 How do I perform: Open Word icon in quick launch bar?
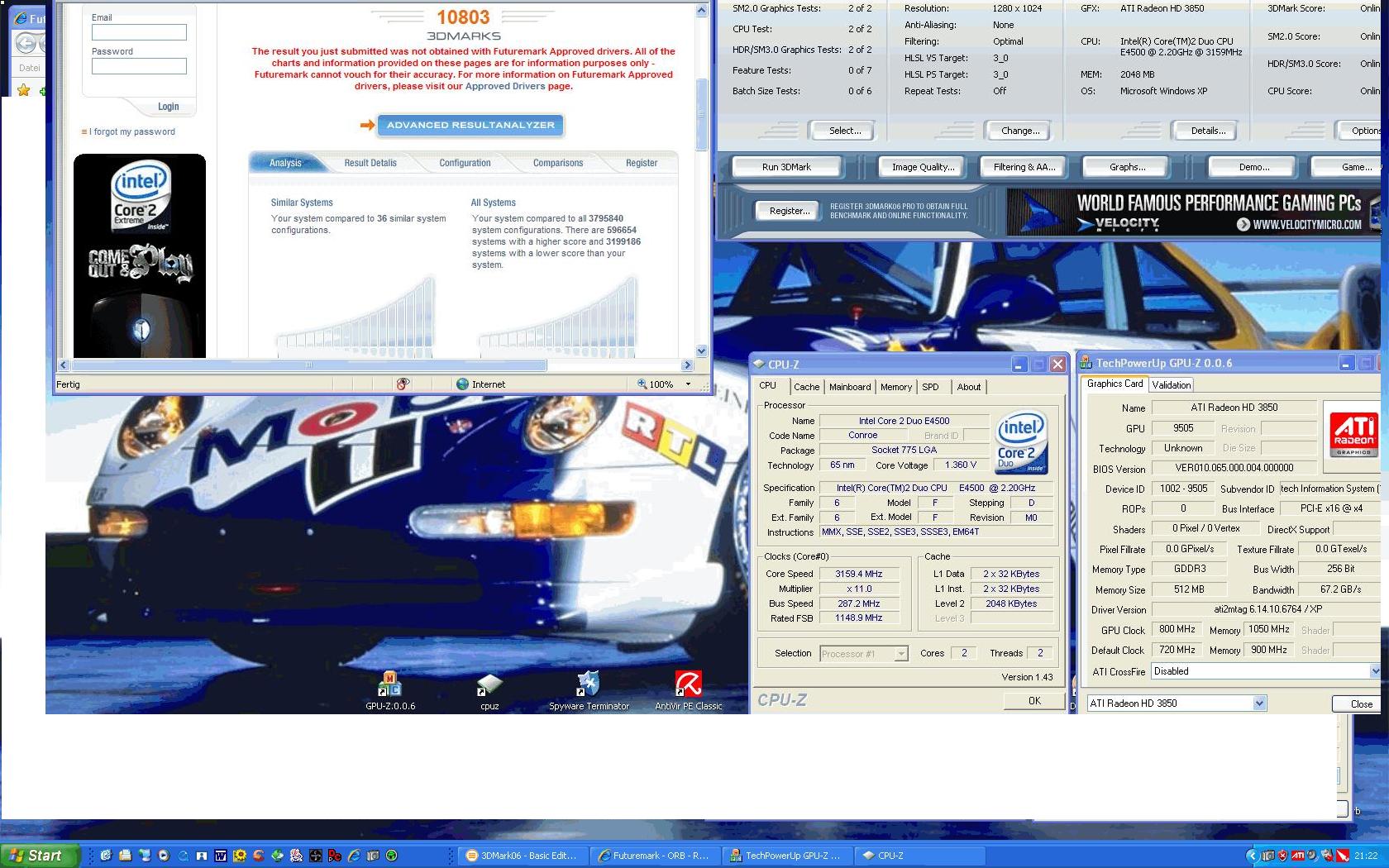(221, 856)
